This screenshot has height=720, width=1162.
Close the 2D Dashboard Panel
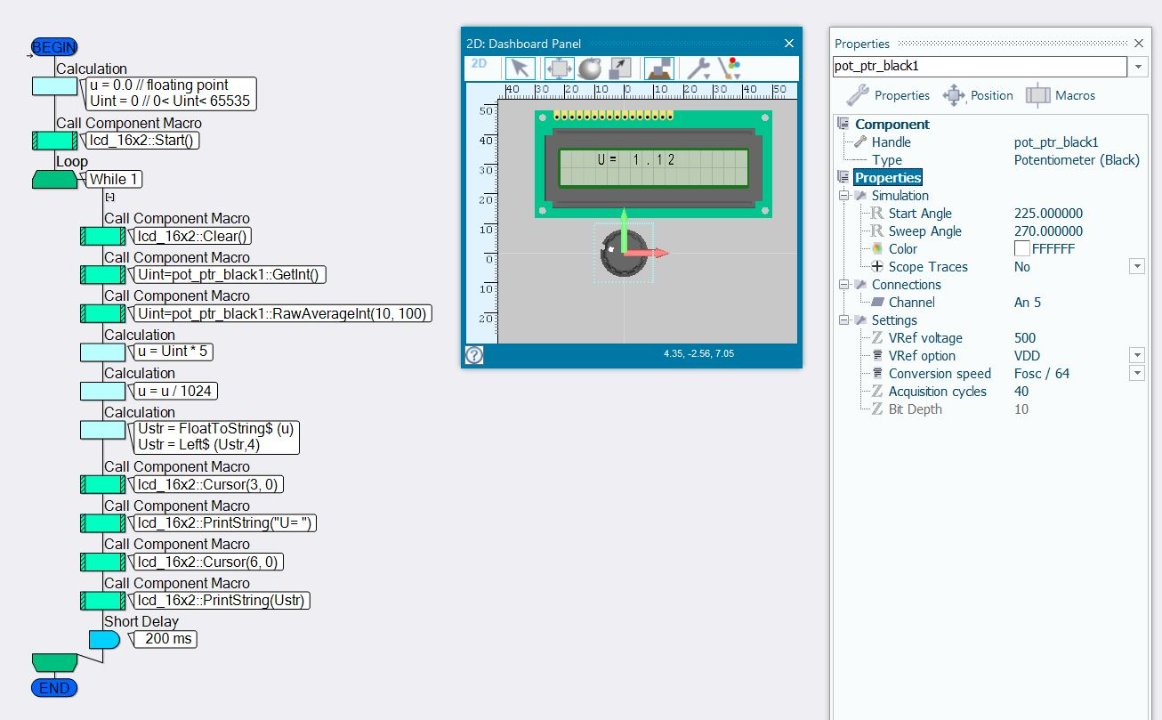click(x=789, y=43)
